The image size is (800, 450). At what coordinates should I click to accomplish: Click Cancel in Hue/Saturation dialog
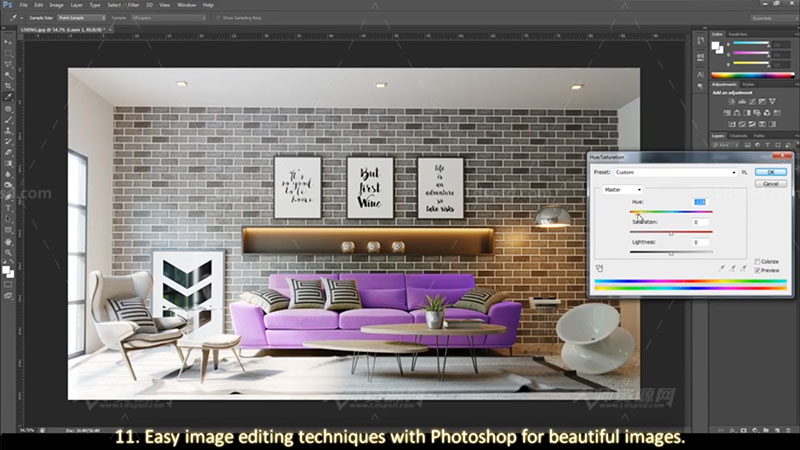click(770, 184)
